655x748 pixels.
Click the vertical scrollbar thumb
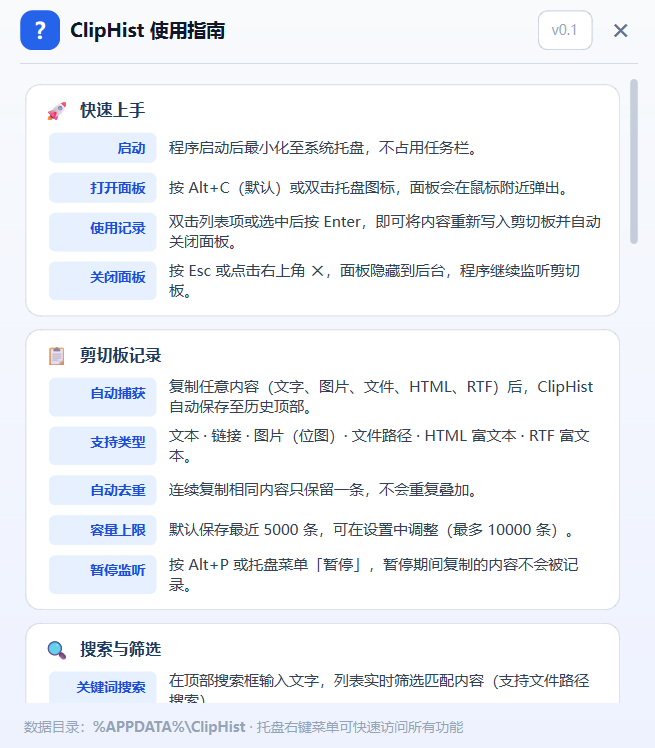[634, 161]
